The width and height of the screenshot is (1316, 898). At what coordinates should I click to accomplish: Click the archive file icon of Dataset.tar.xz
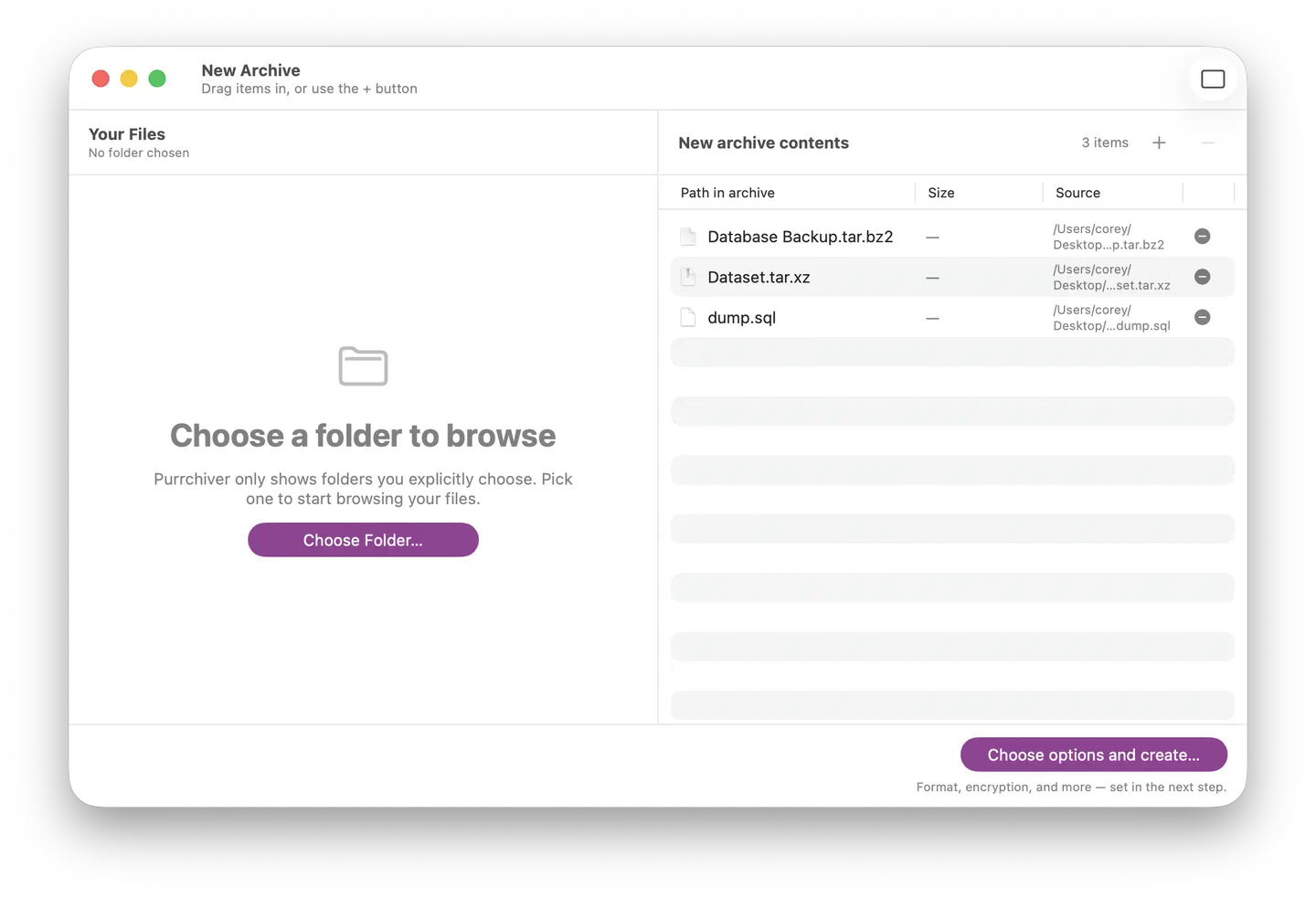click(688, 277)
